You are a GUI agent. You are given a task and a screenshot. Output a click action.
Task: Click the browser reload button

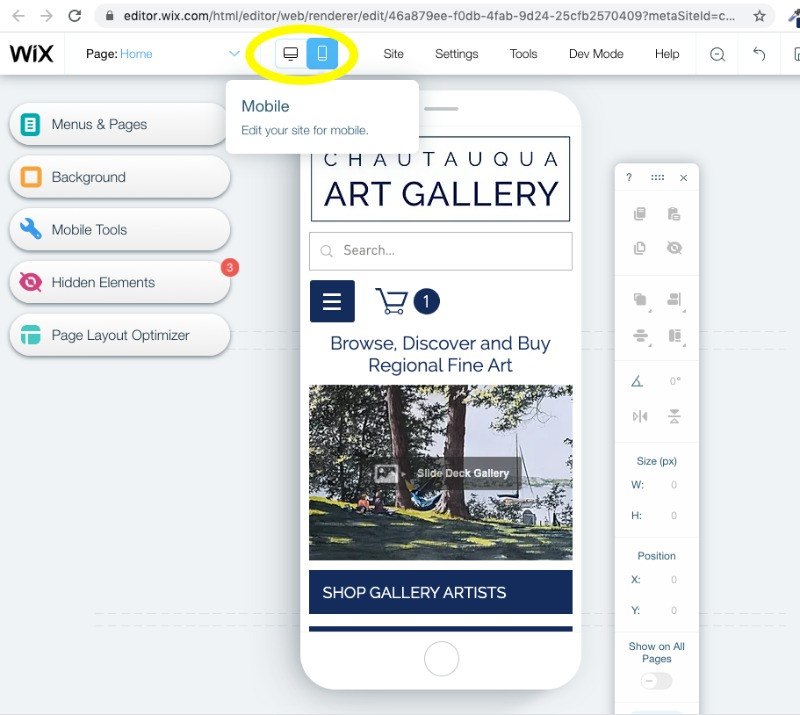(x=75, y=16)
